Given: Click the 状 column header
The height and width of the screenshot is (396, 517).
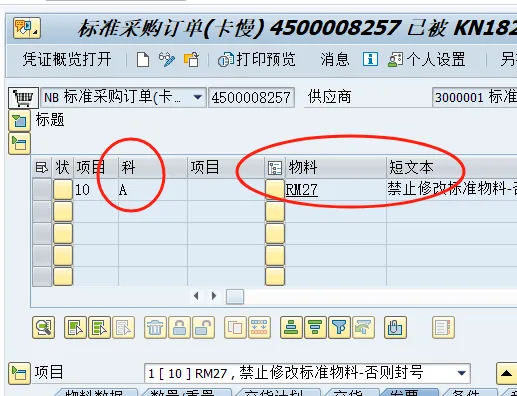Looking at the screenshot, I should pos(63,167).
